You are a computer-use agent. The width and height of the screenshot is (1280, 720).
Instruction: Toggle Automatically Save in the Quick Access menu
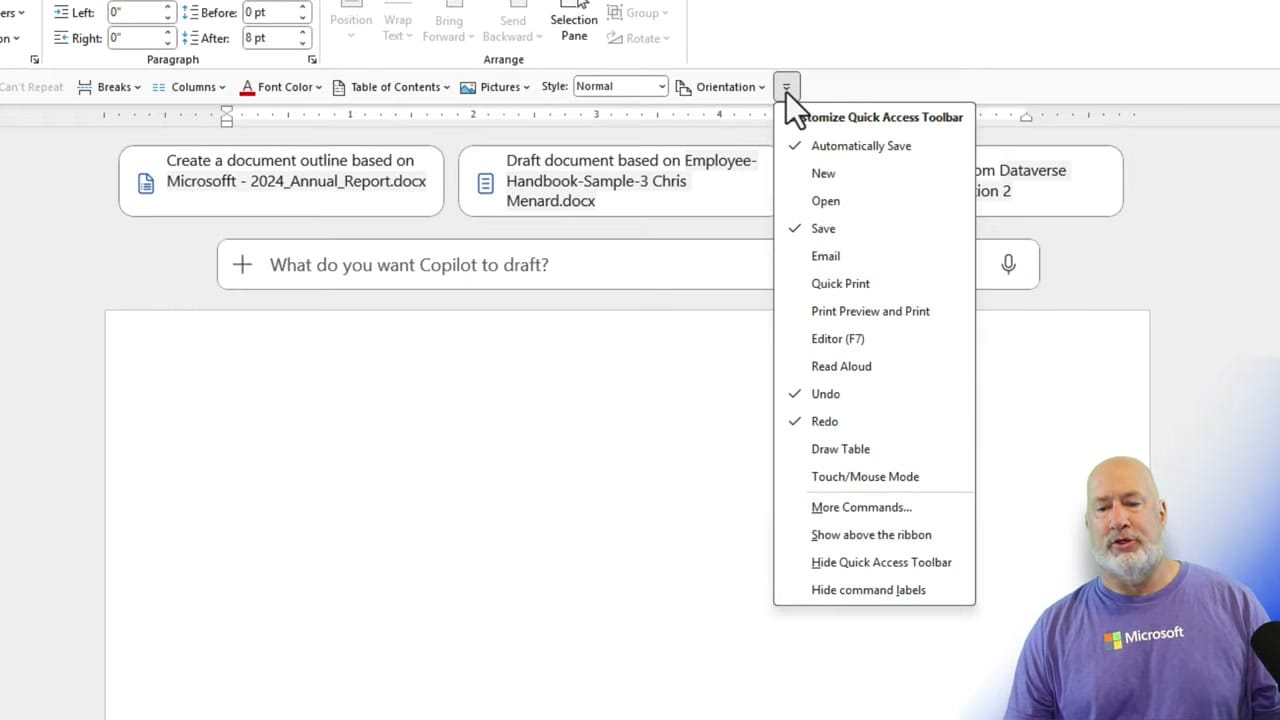[860, 146]
